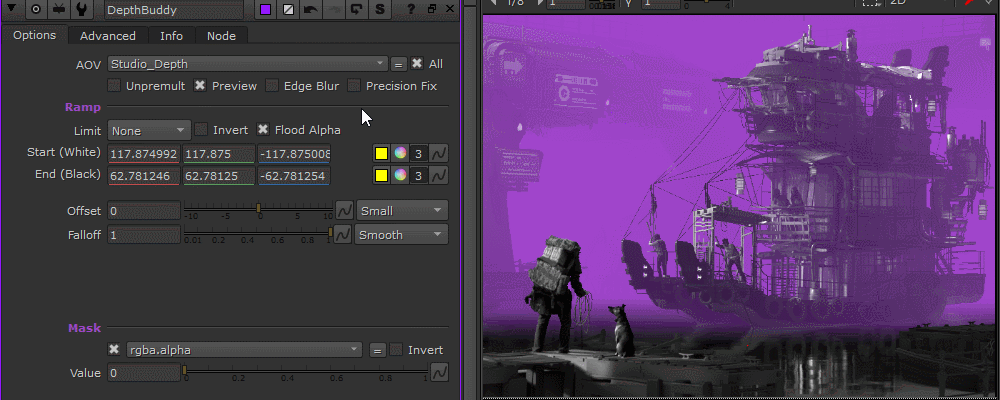Viewport: 1000px width, 400px height.
Task: Change the purple node color swatch
Action: 265,9
